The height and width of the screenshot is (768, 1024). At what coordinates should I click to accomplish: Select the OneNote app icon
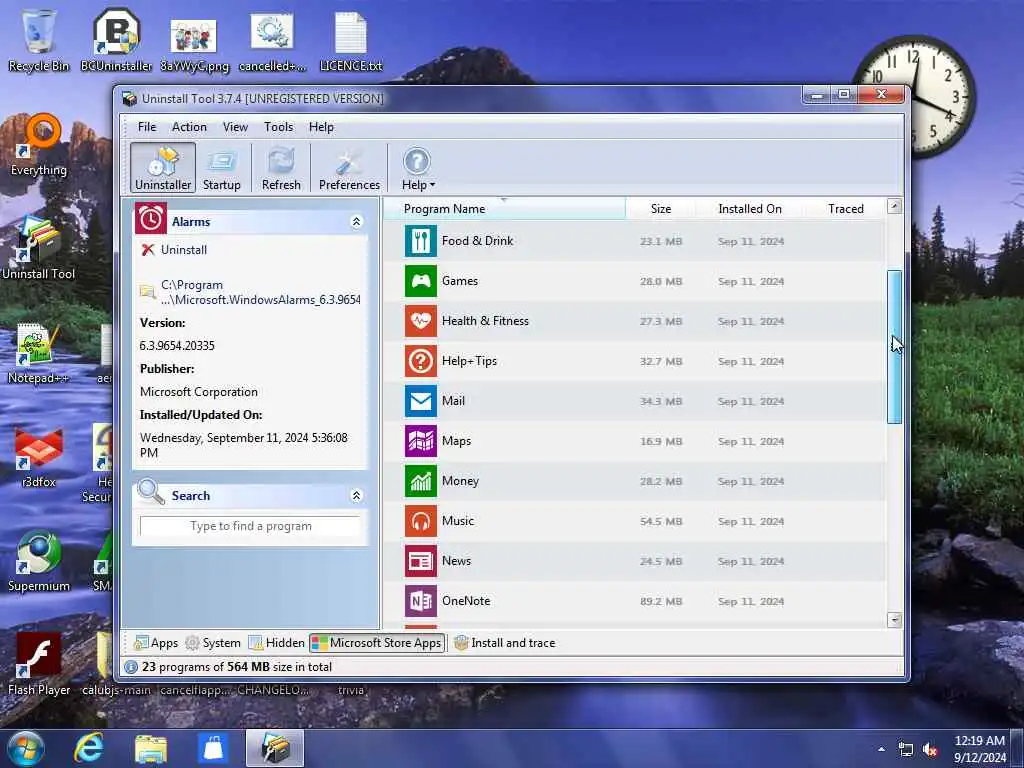[x=421, y=601]
